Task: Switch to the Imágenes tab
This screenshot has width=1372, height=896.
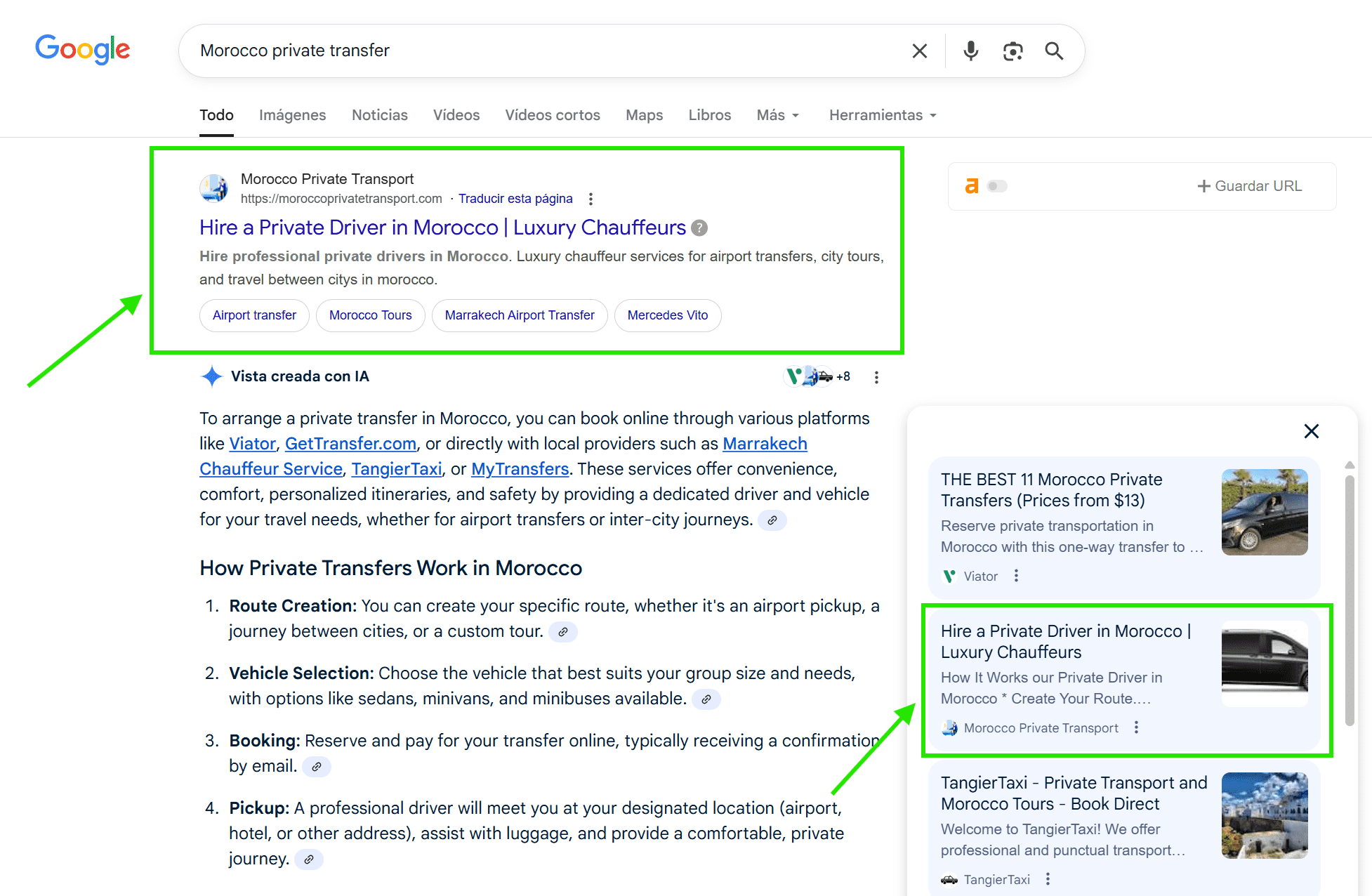Action: [292, 115]
